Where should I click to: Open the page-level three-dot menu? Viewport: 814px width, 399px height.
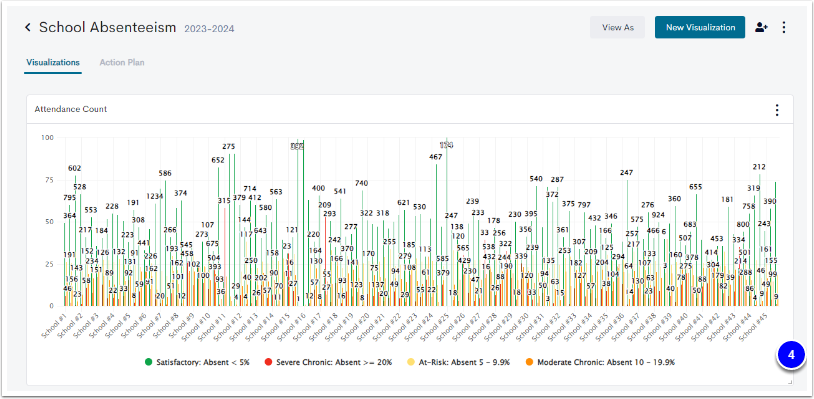[x=784, y=27]
